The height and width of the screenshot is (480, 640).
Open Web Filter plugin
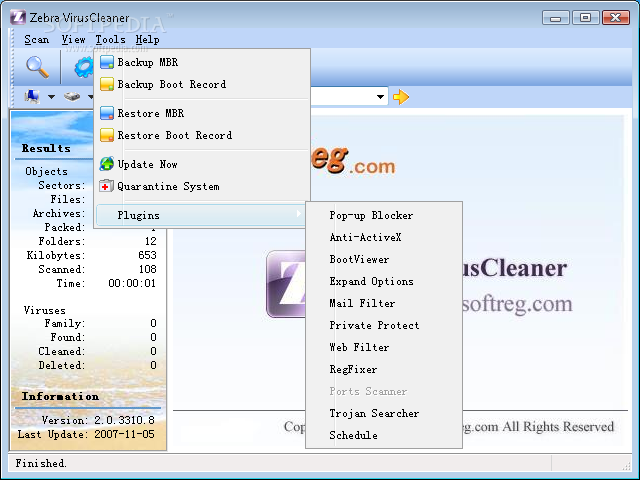pos(384,347)
